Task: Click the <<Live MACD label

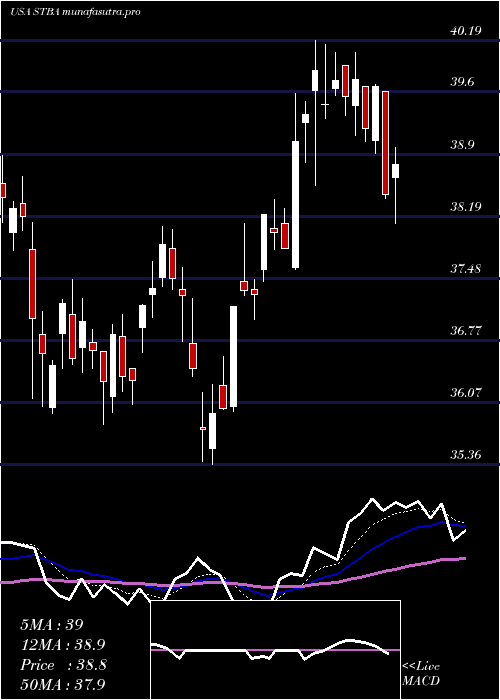Action: pos(421,674)
